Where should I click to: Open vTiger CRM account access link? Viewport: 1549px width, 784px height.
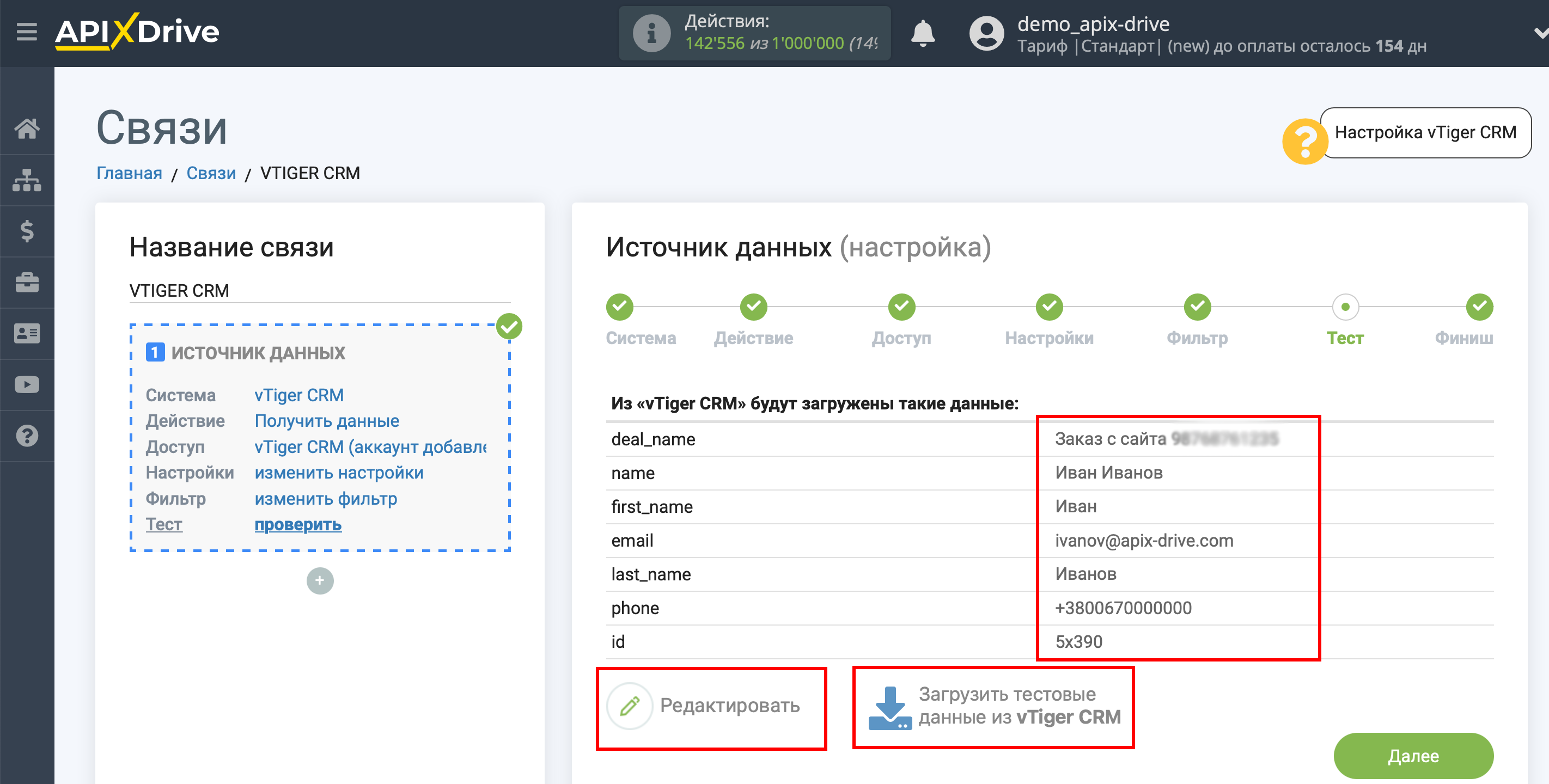[x=371, y=446]
